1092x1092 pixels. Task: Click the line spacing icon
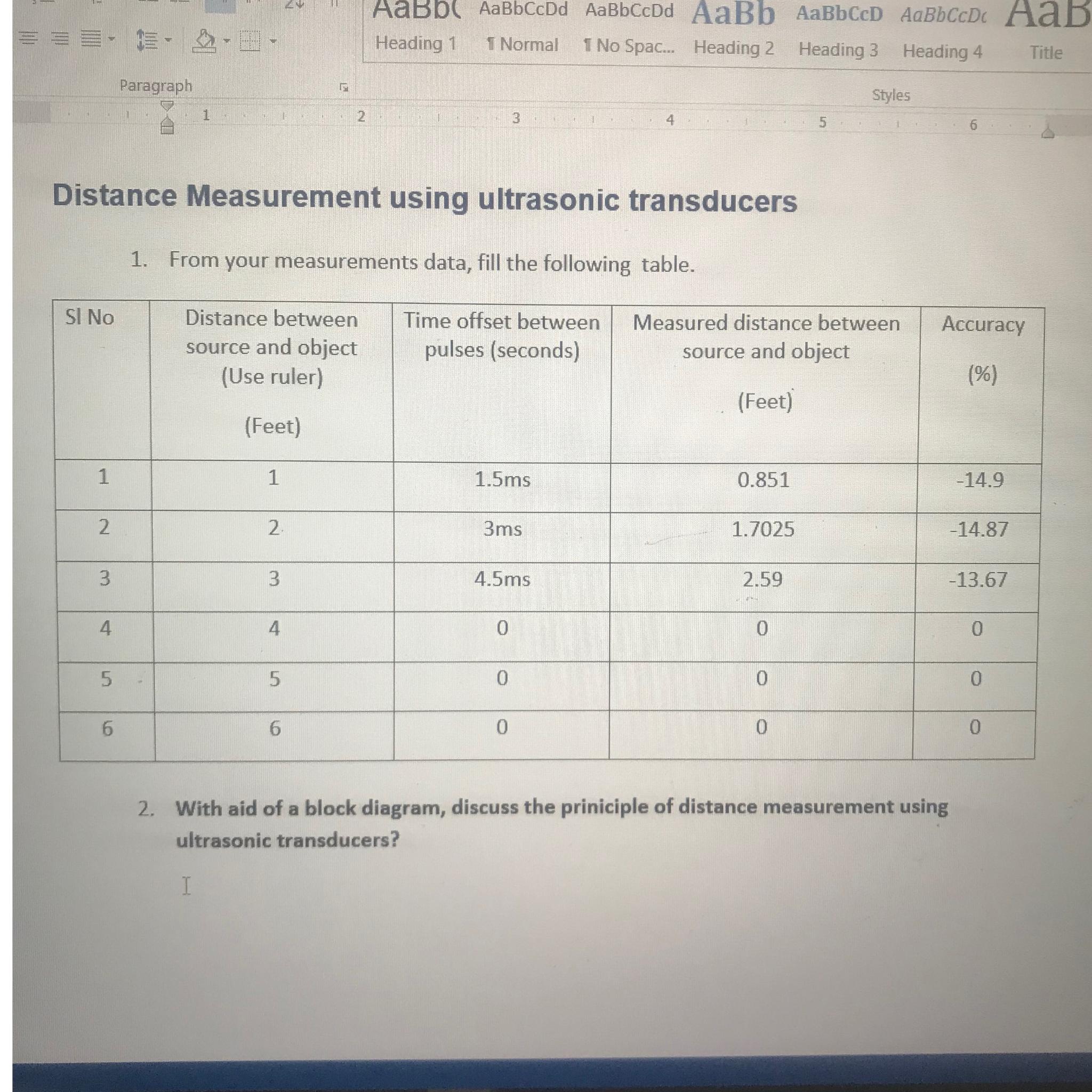[x=147, y=39]
